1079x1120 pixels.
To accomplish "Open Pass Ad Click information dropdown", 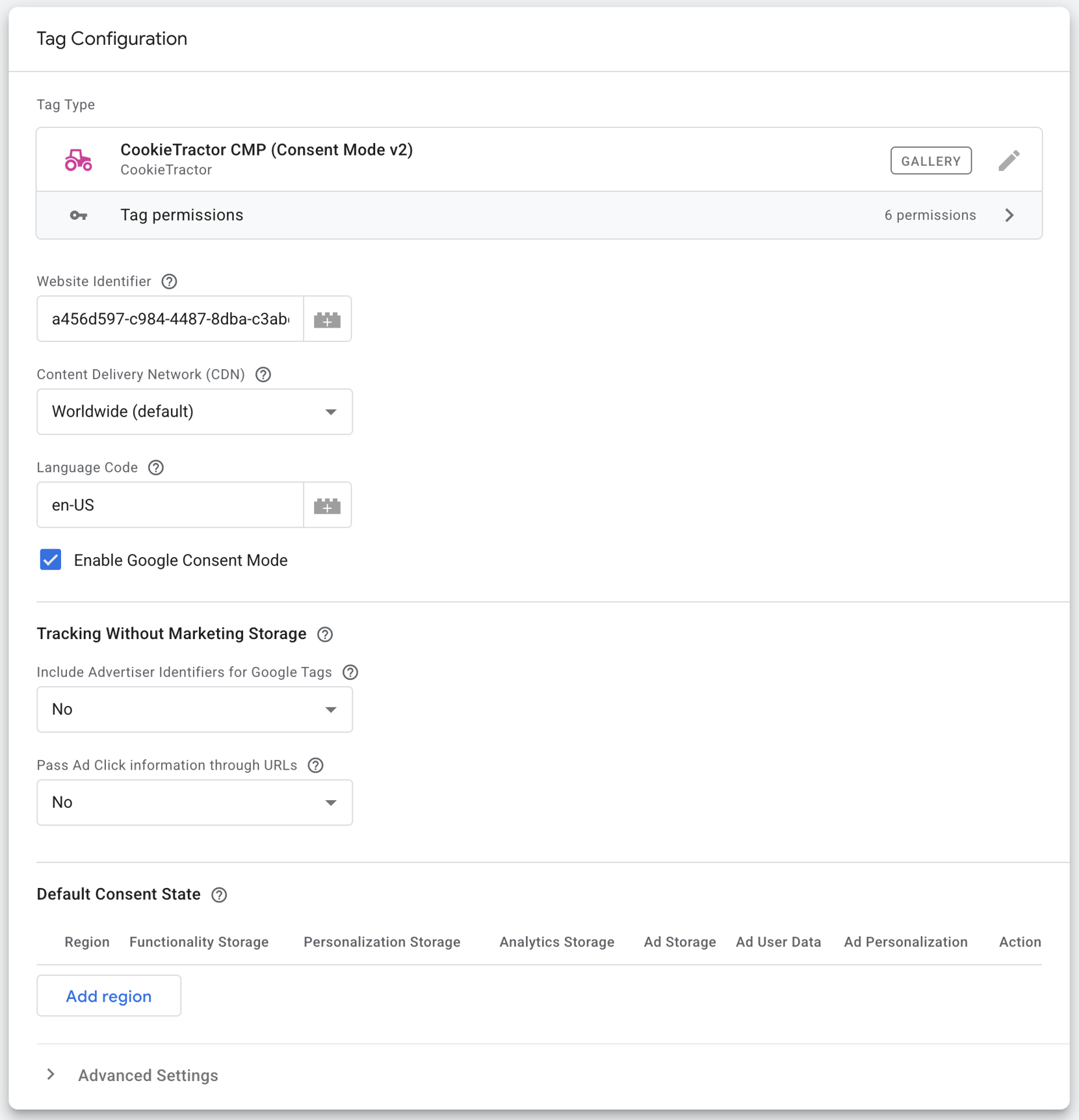I will [194, 803].
